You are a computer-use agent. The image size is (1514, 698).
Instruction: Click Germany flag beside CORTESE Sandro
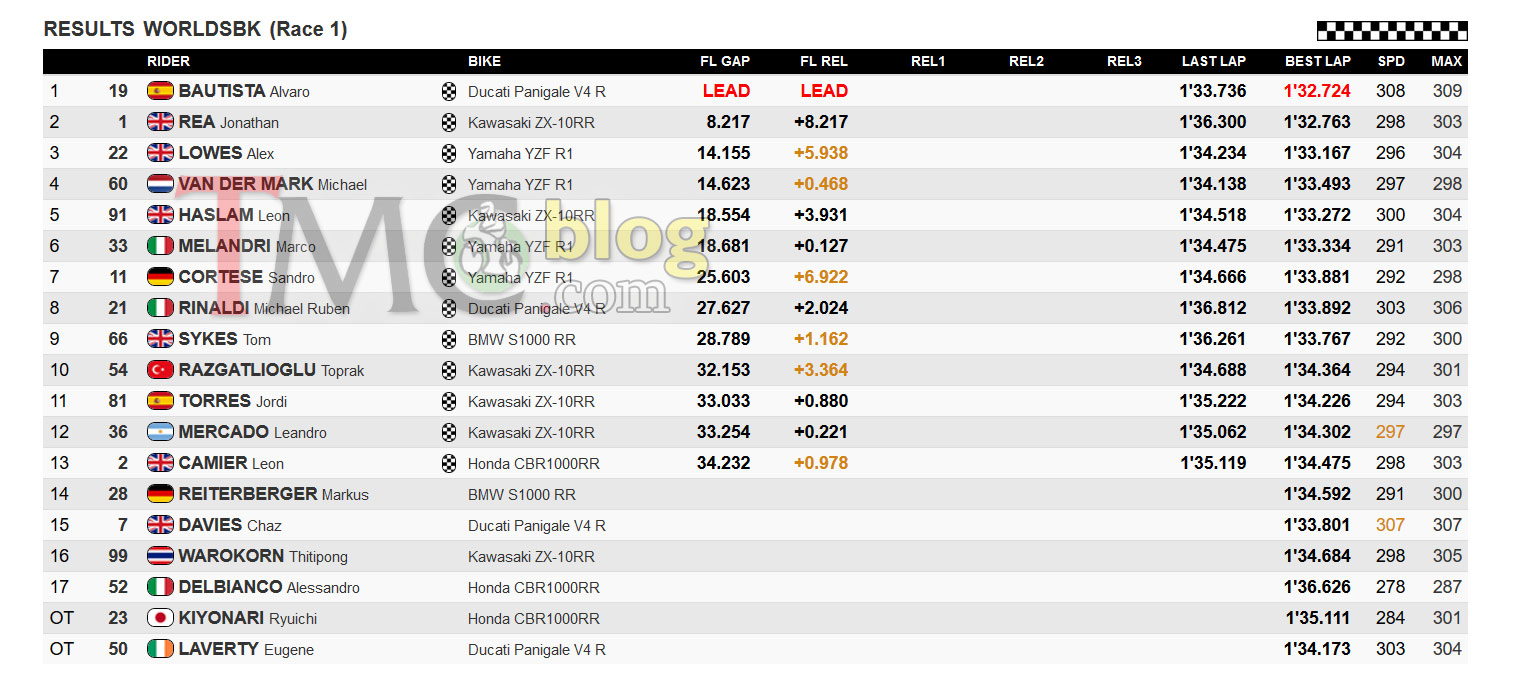tap(160, 277)
